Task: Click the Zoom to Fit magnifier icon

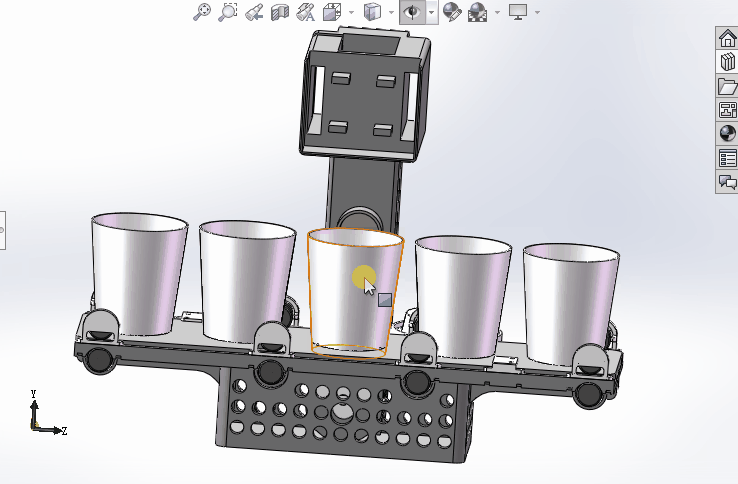Action: coord(202,12)
